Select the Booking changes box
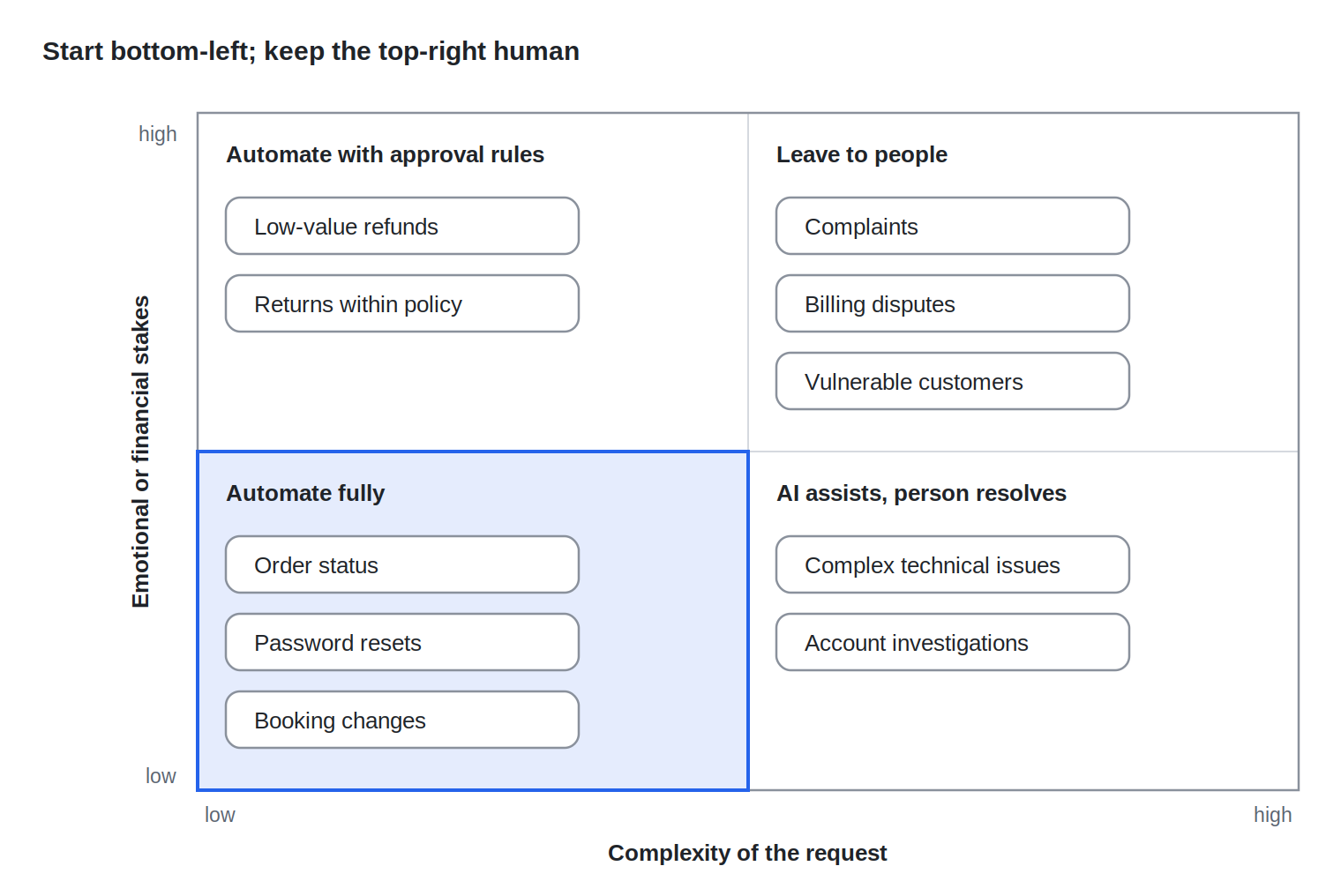Image resolution: width=1341 pixels, height=896 pixels. click(x=402, y=720)
